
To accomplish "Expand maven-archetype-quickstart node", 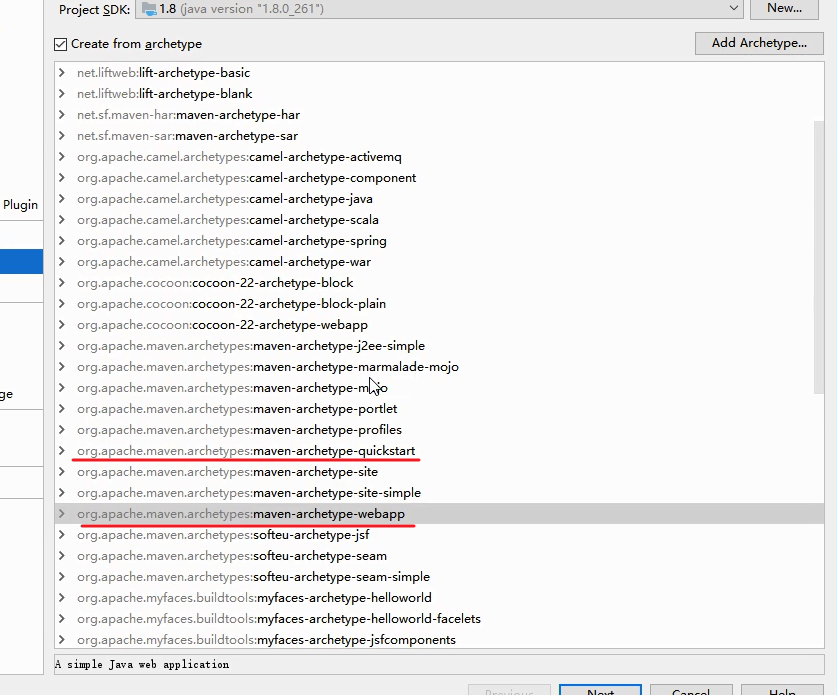I will [x=62, y=451].
